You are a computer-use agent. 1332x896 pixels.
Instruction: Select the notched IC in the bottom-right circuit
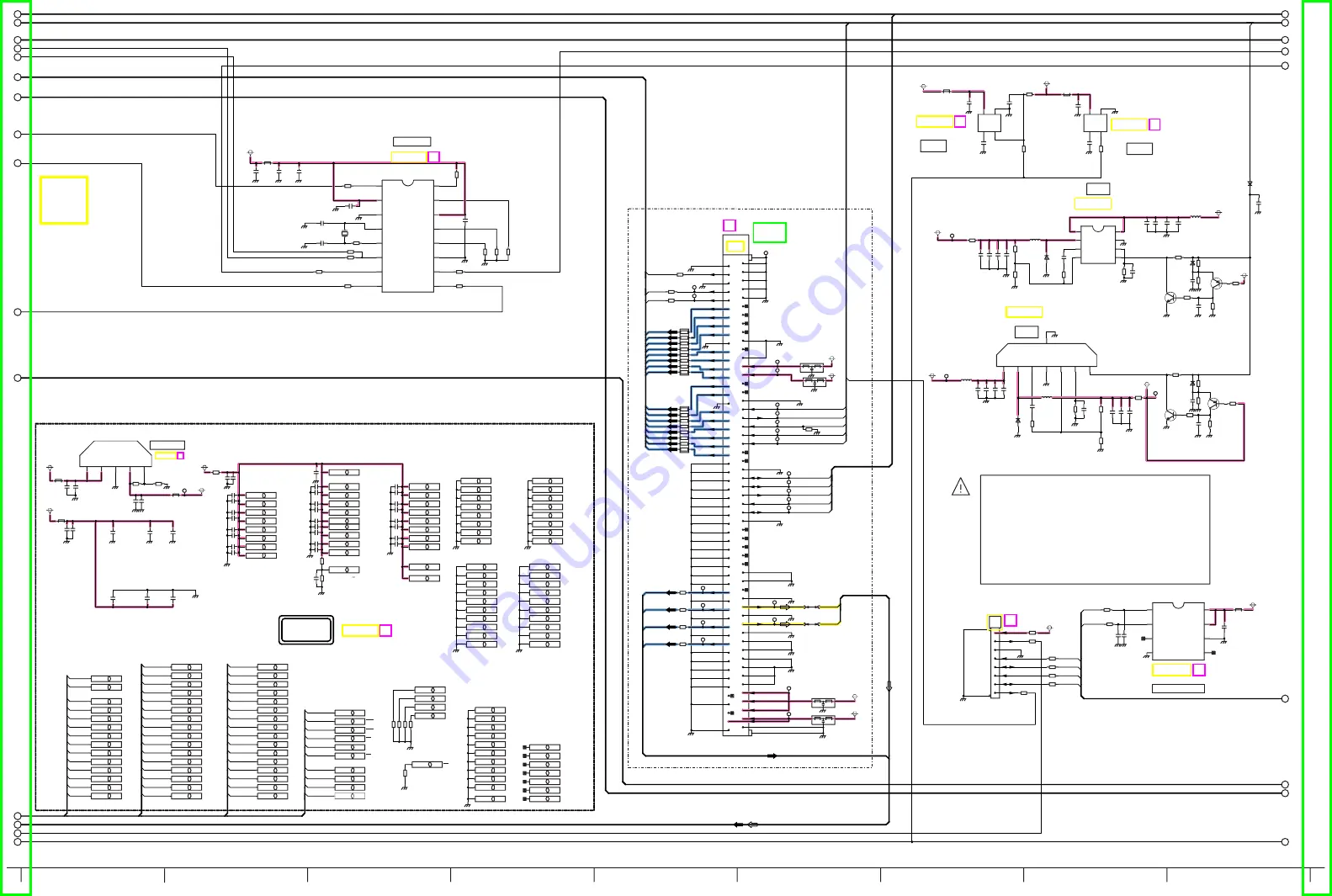coord(1178,631)
